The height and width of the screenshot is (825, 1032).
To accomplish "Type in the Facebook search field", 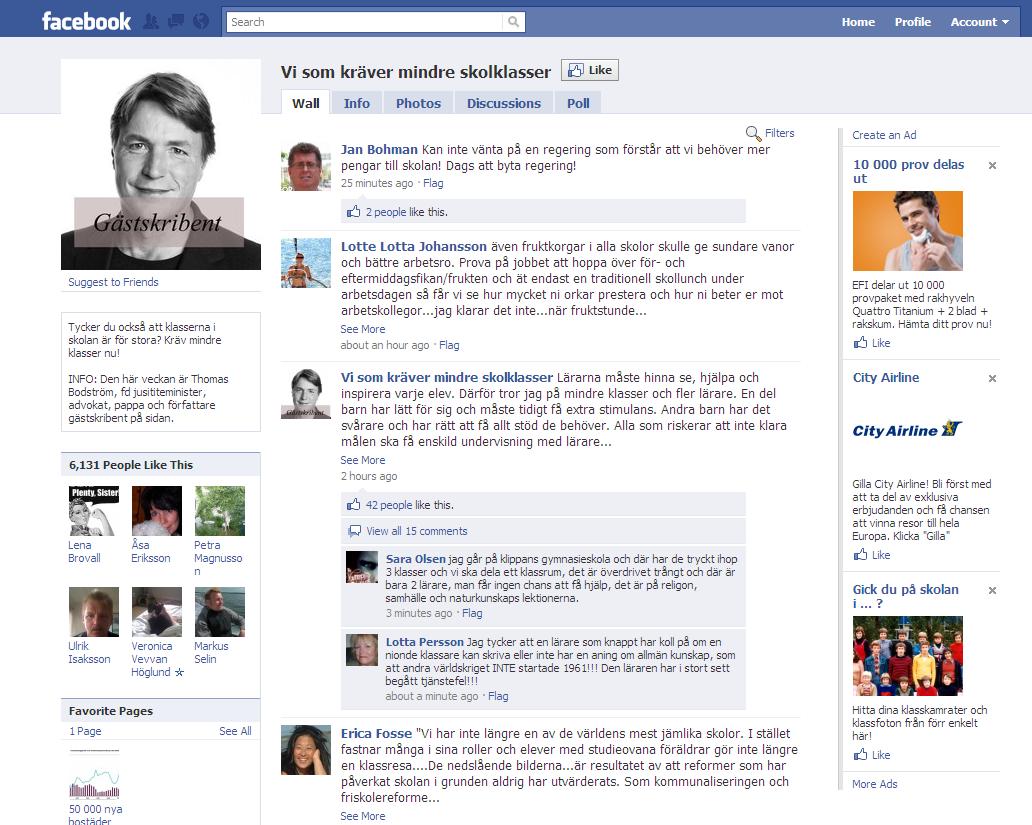I will pos(365,22).
